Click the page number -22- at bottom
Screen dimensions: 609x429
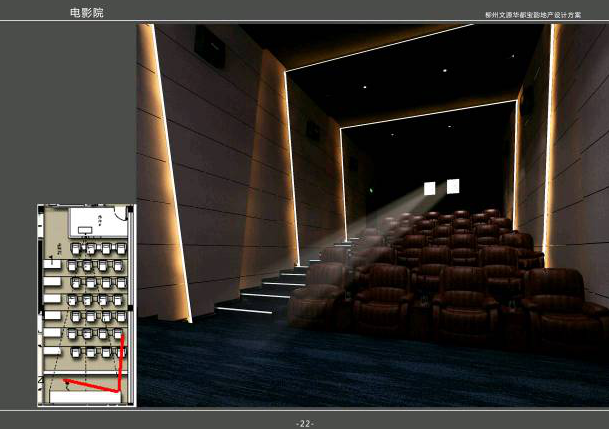(x=304, y=423)
